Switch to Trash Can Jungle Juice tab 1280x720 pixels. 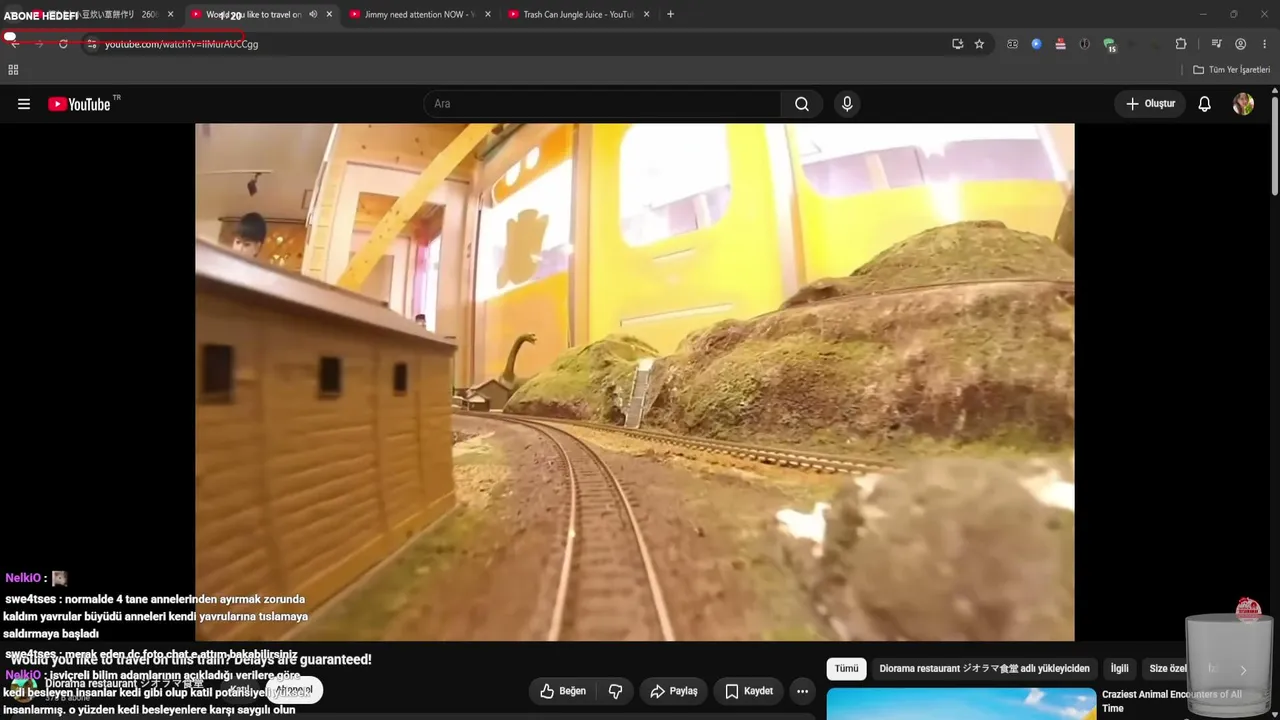(x=577, y=15)
